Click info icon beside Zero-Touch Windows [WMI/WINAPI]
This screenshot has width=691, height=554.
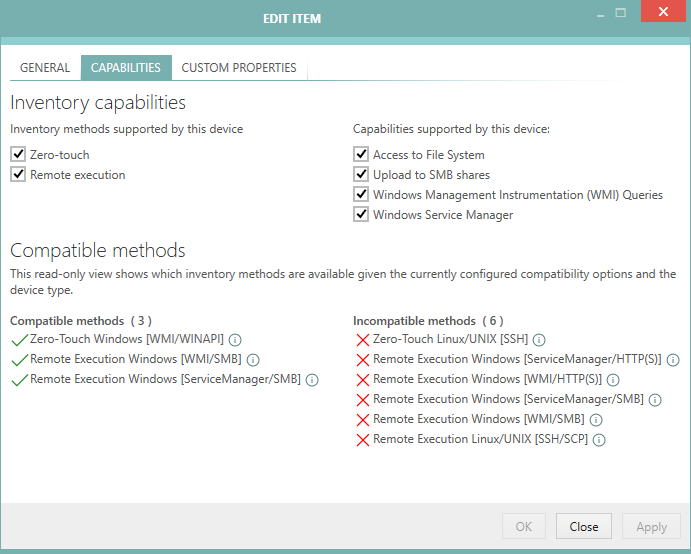pos(234,340)
